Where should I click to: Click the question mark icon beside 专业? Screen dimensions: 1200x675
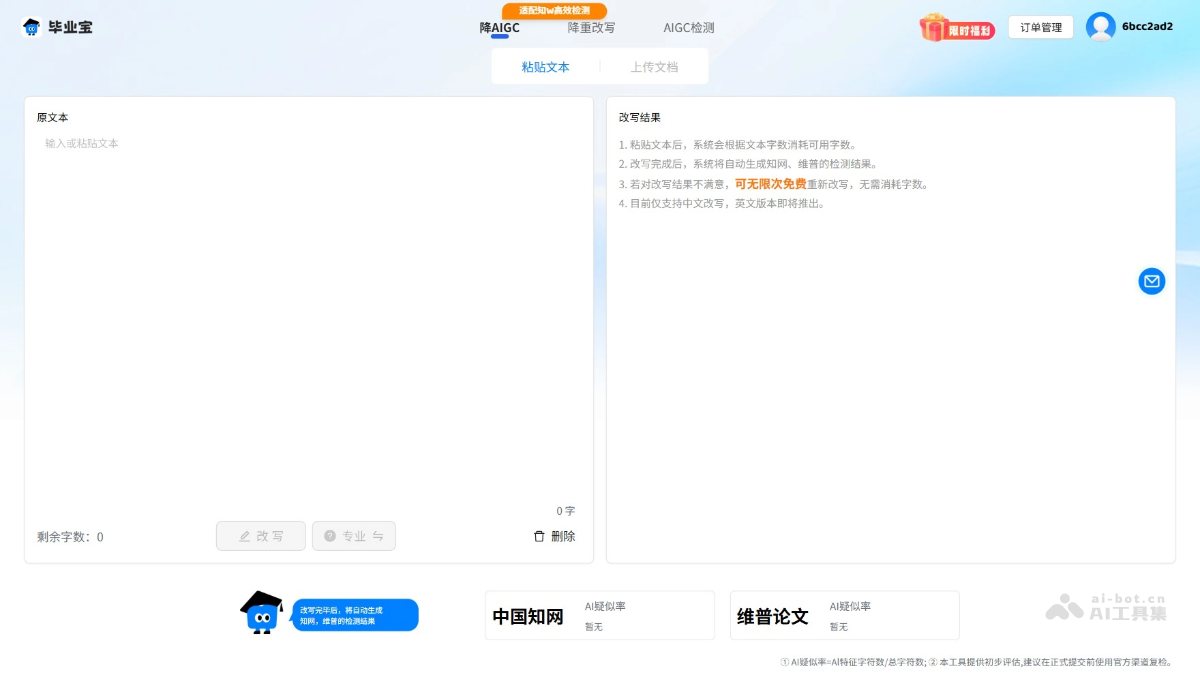pos(330,536)
